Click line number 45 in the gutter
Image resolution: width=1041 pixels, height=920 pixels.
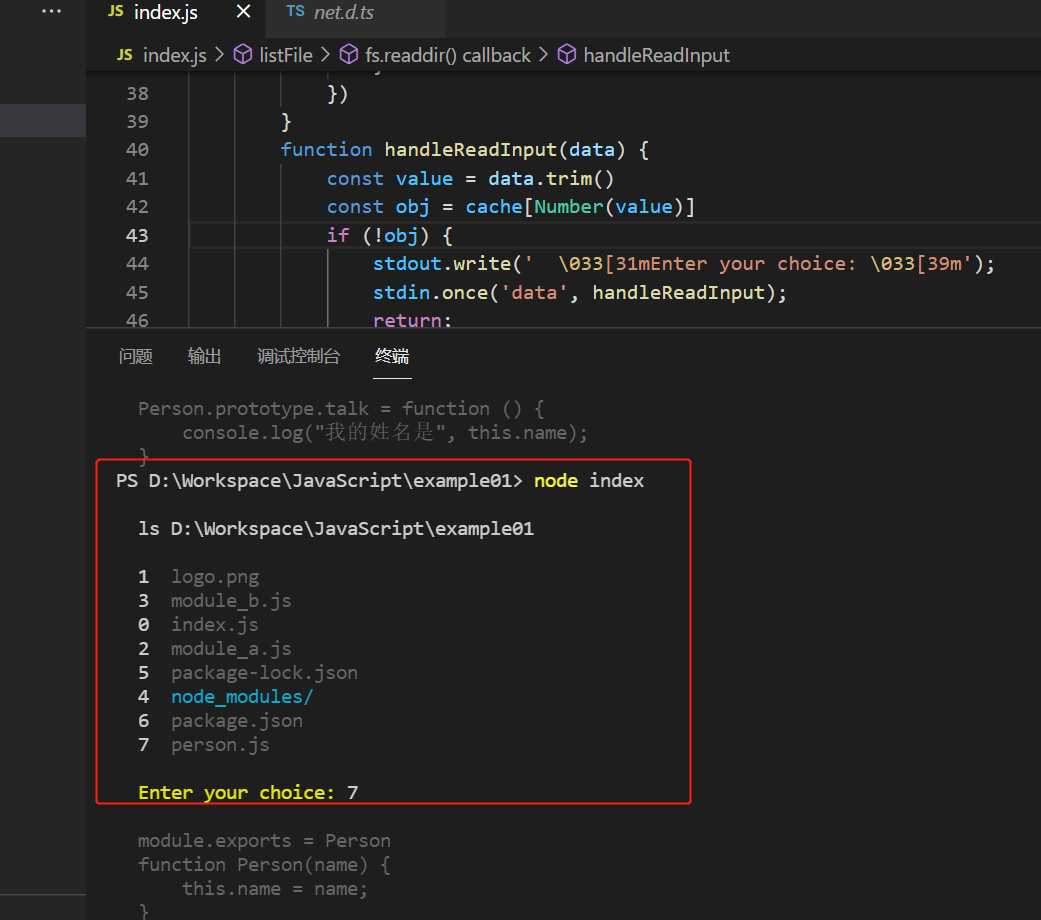(137, 293)
